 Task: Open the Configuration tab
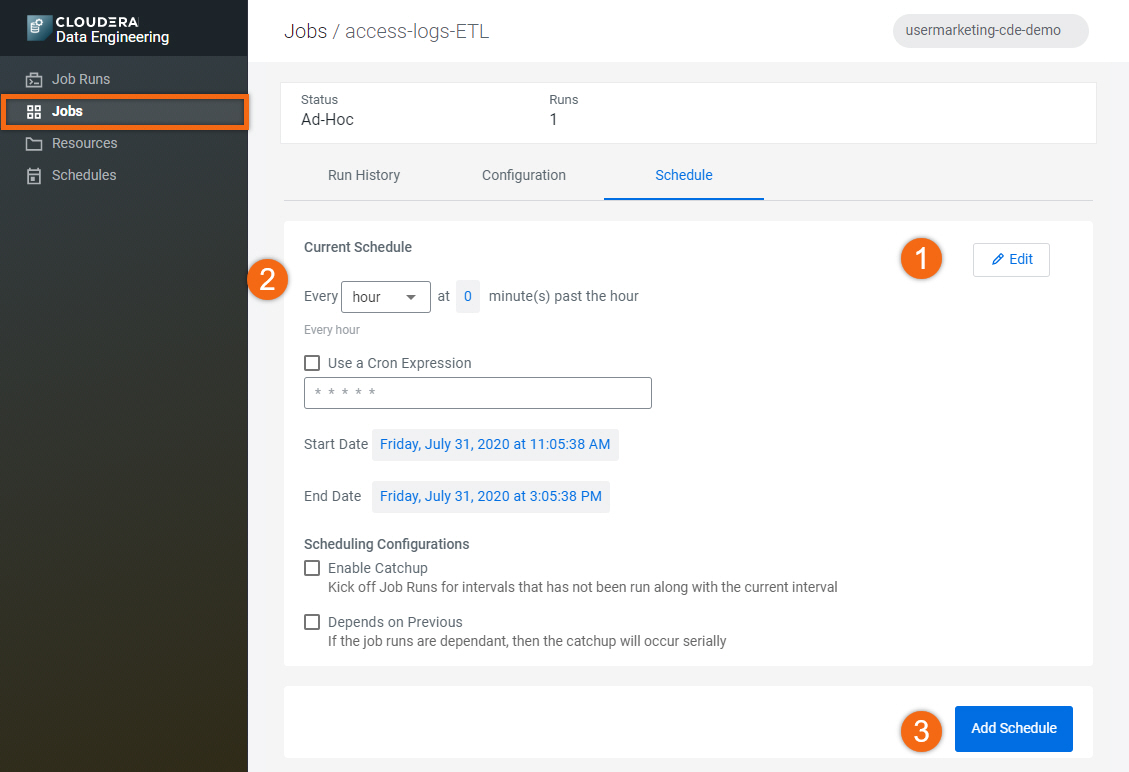point(524,175)
